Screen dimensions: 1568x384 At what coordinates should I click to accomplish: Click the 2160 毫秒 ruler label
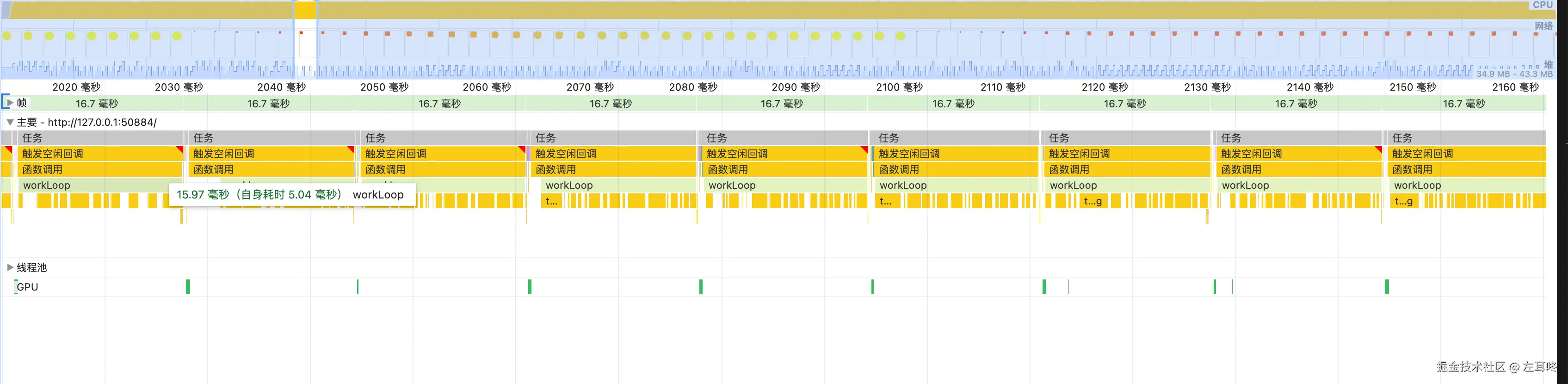coord(1516,87)
